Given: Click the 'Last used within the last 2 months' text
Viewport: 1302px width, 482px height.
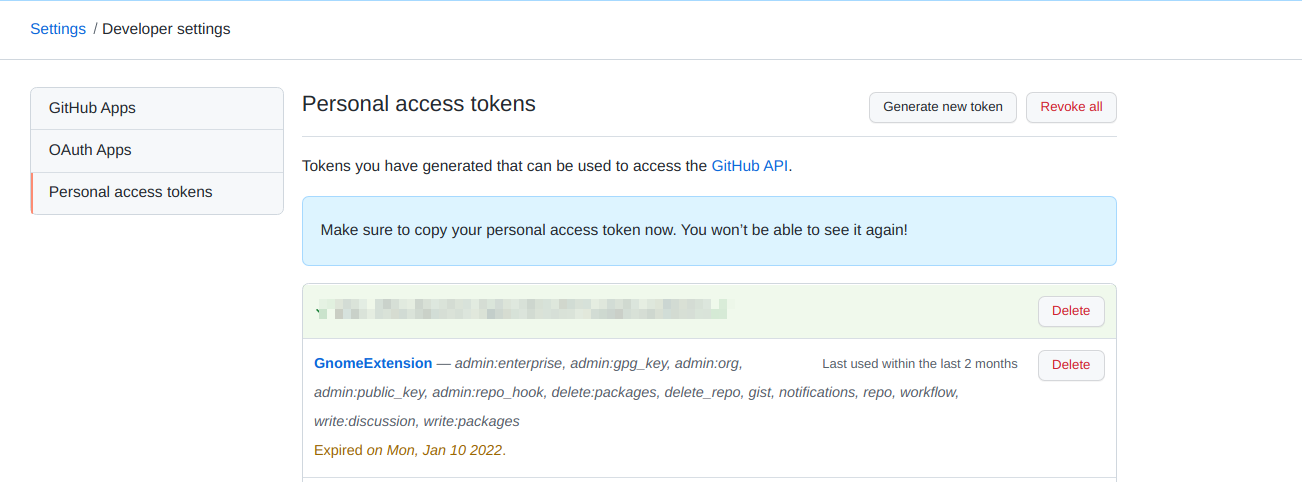Looking at the screenshot, I should [919, 364].
